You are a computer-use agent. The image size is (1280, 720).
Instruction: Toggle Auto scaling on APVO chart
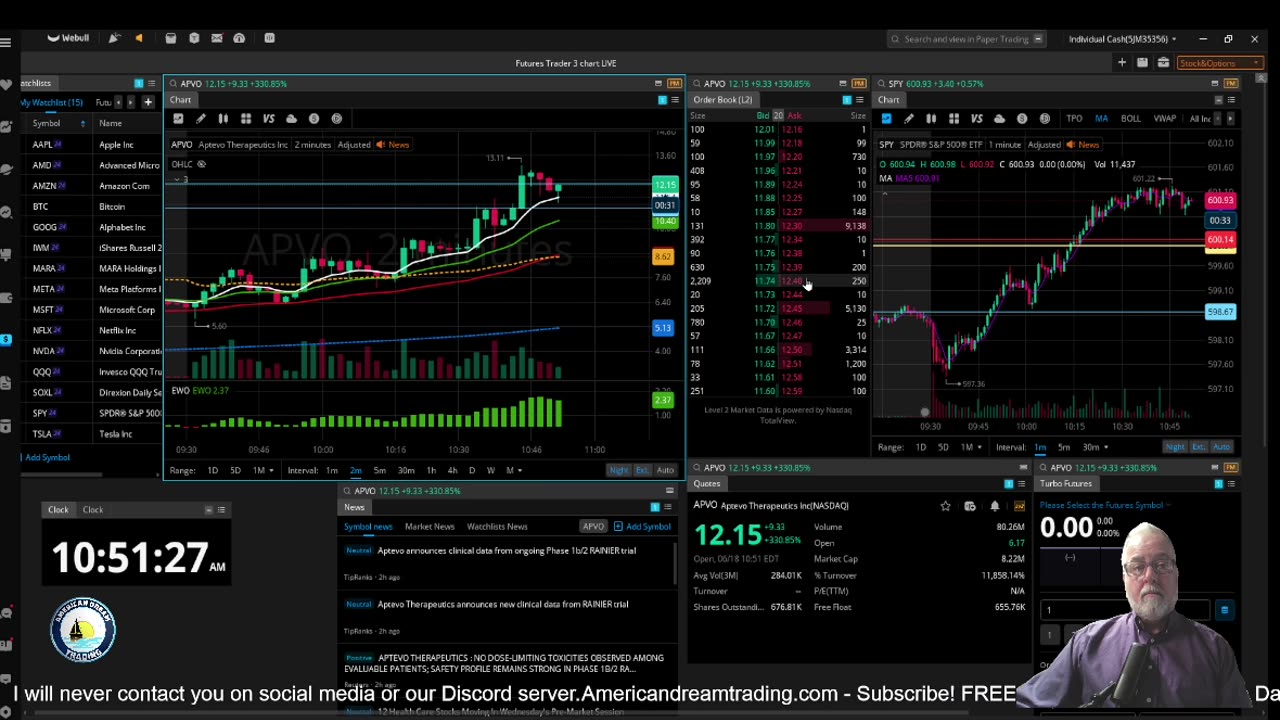pyautogui.click(x=665, y=470)
